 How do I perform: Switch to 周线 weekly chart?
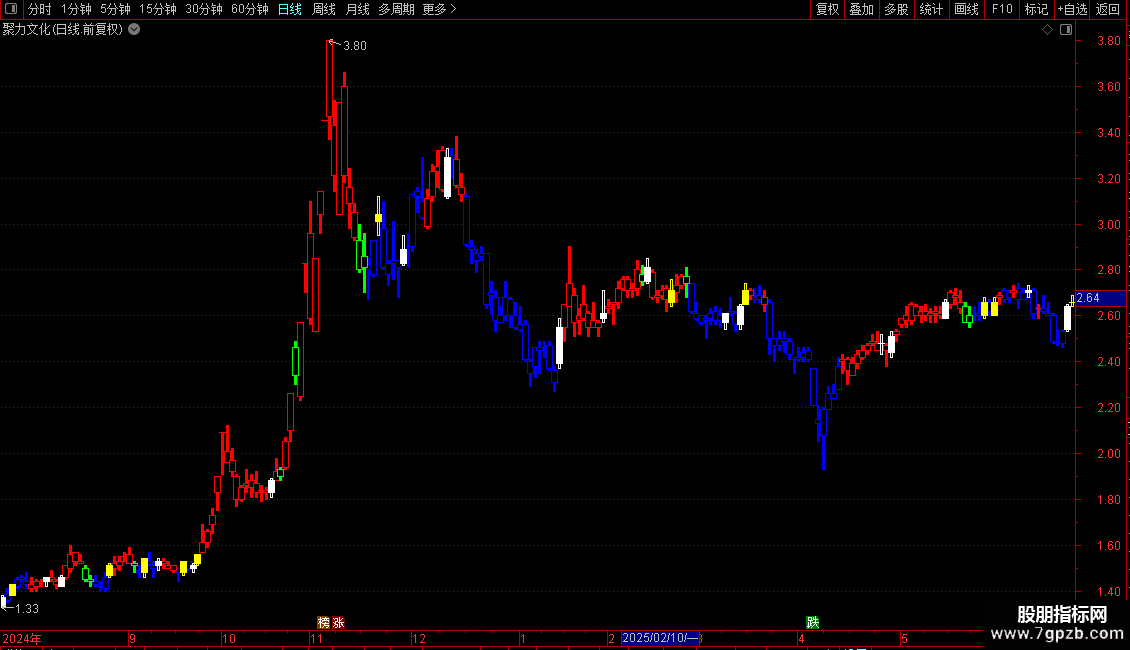pos(324,9)
